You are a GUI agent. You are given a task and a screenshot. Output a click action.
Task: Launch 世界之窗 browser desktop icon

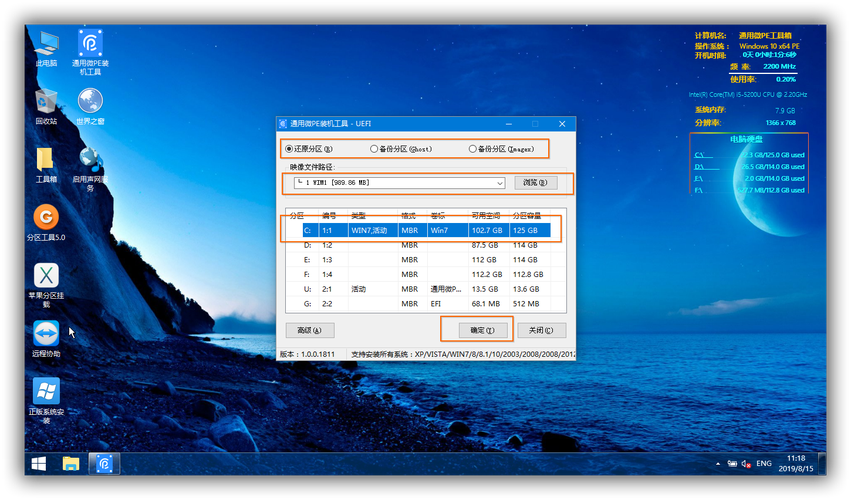click(x=90, y=106)
